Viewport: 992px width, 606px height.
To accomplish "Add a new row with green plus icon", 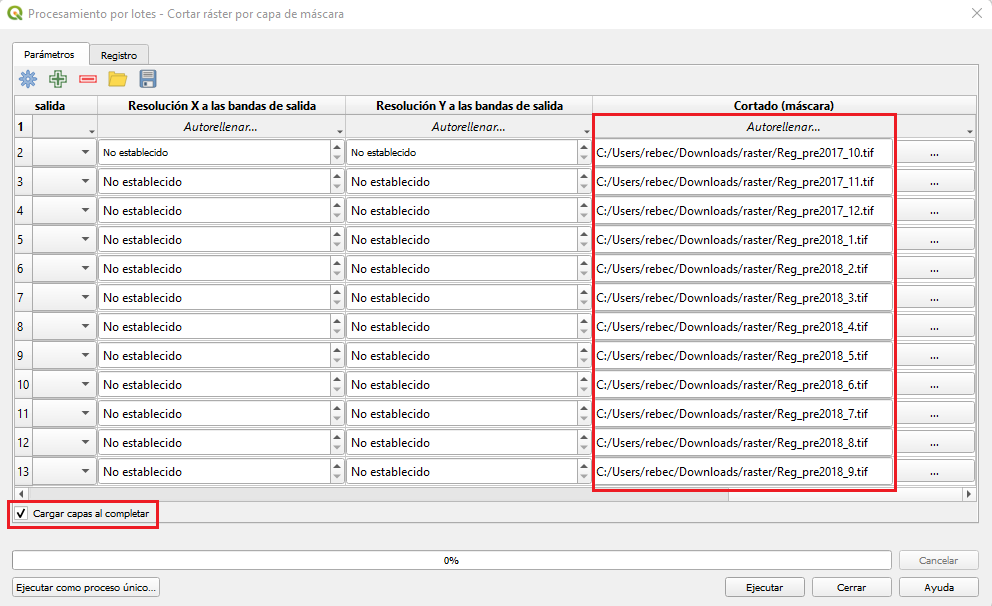I will (x=58, y=79).
